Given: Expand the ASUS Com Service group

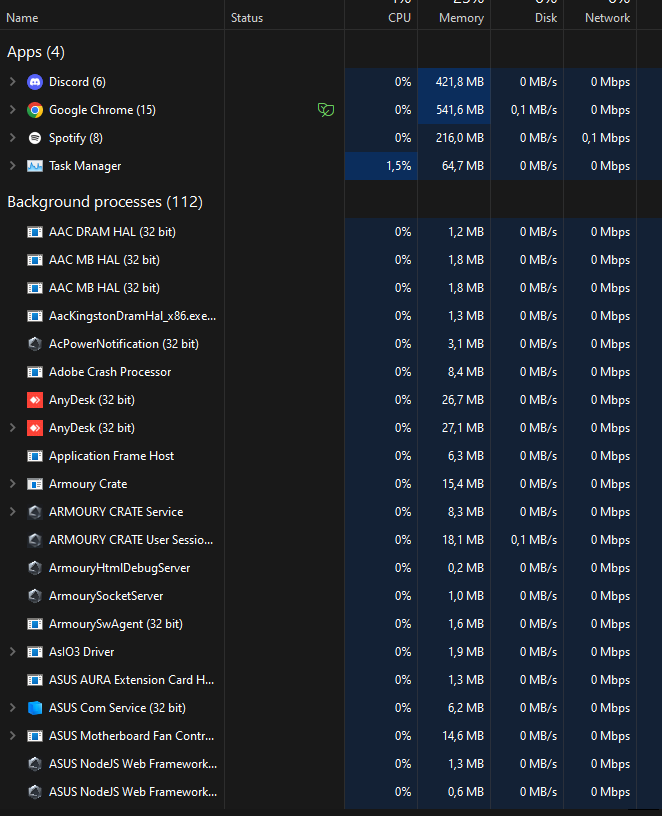Looking at the screenshot, I should click(12, 708).
